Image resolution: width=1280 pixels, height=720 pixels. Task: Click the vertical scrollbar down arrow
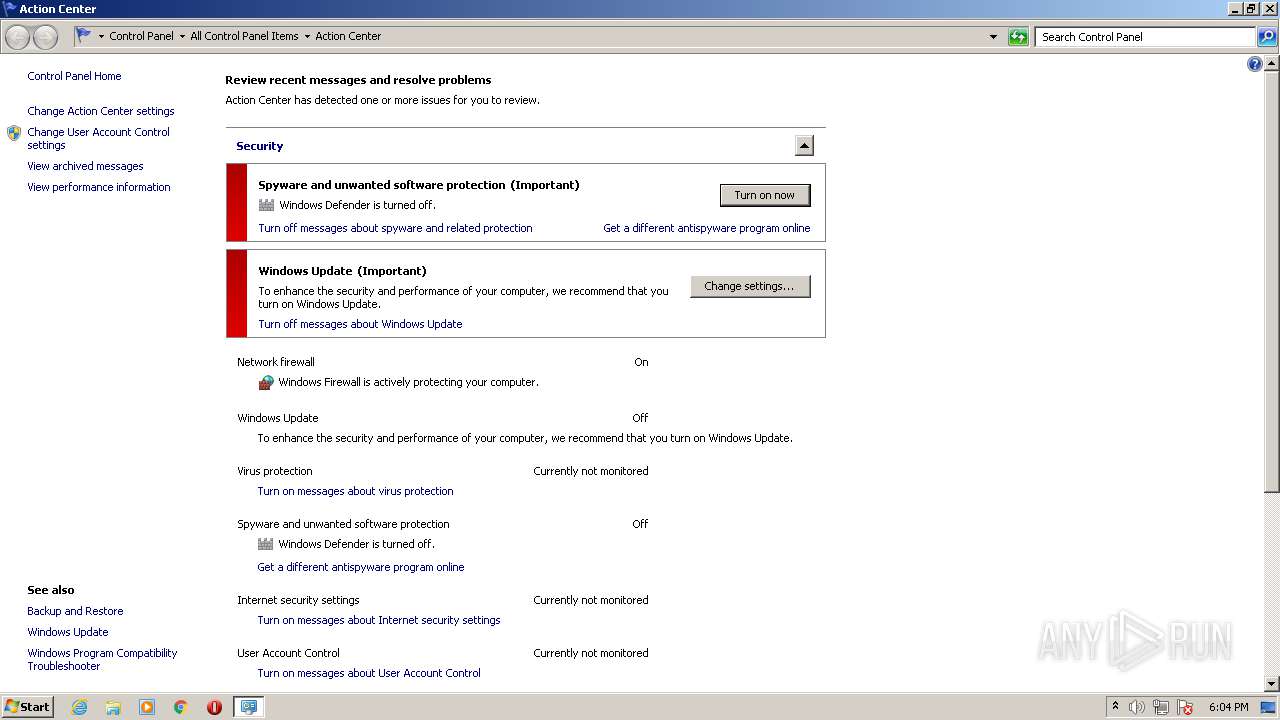point(1272,684)
